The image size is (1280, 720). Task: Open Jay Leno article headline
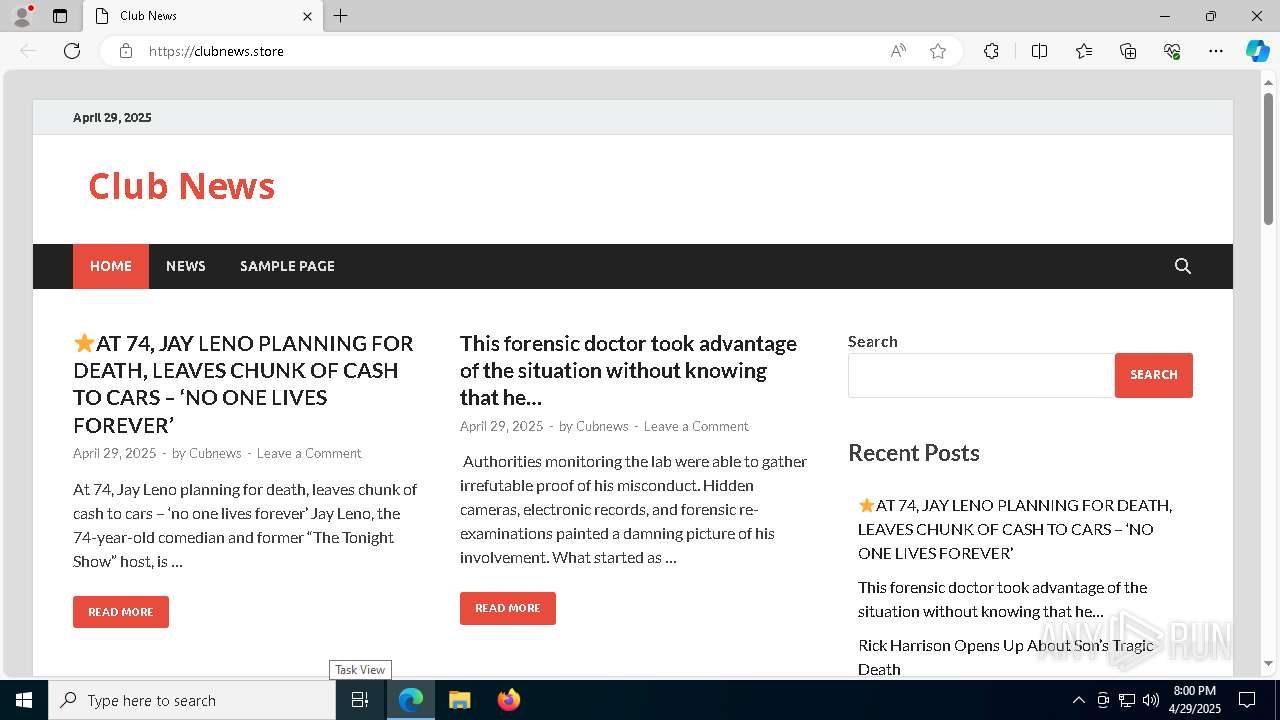tap(243, 384)
